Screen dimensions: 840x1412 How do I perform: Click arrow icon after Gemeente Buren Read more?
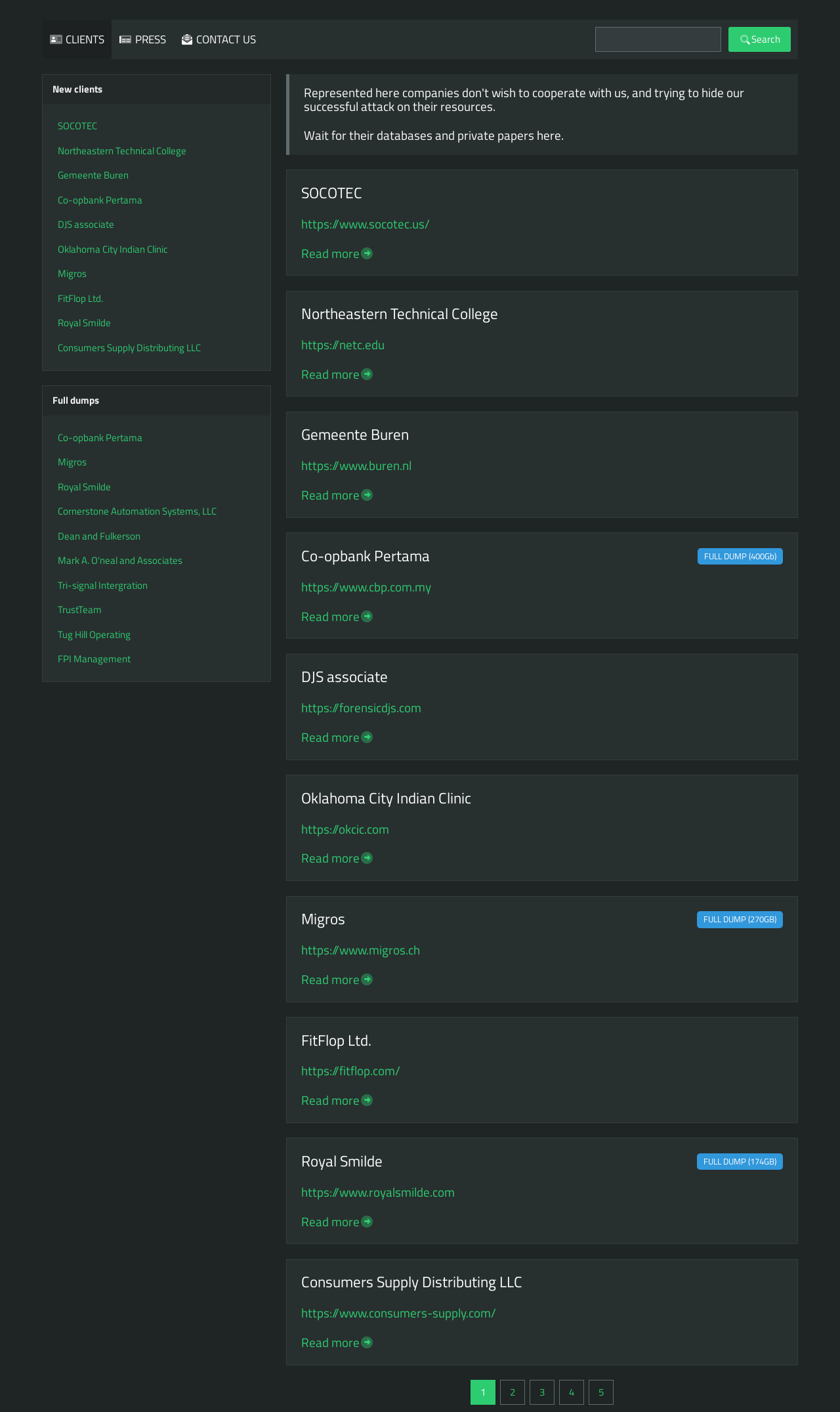tap(367, 495)
